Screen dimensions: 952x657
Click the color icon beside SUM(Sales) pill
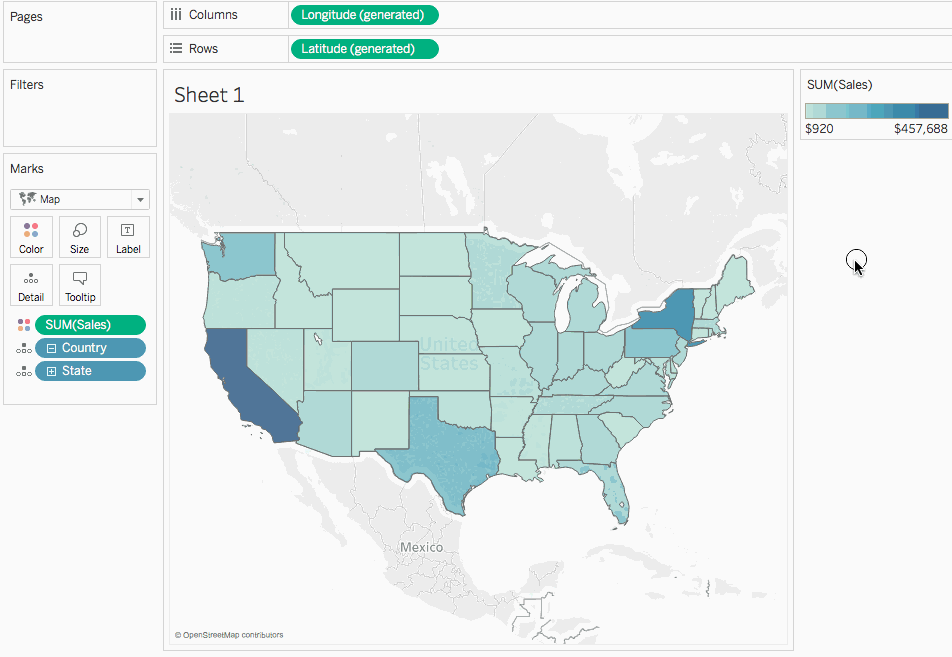tap(24, 325)
